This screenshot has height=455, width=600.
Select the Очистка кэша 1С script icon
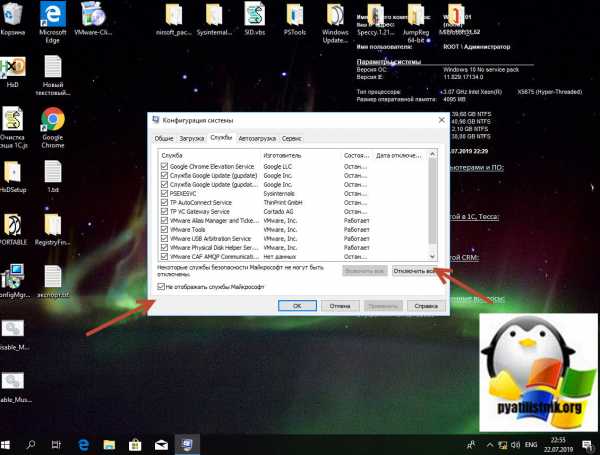tap(13, 127)
